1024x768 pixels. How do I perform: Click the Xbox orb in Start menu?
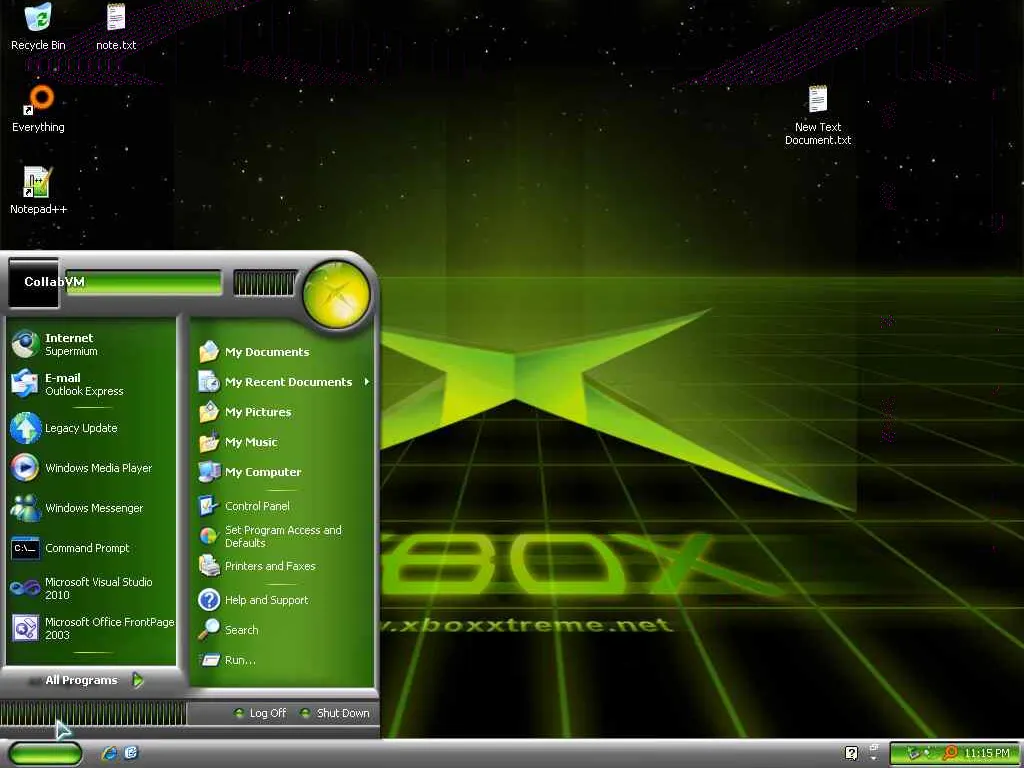pos(336,294)
